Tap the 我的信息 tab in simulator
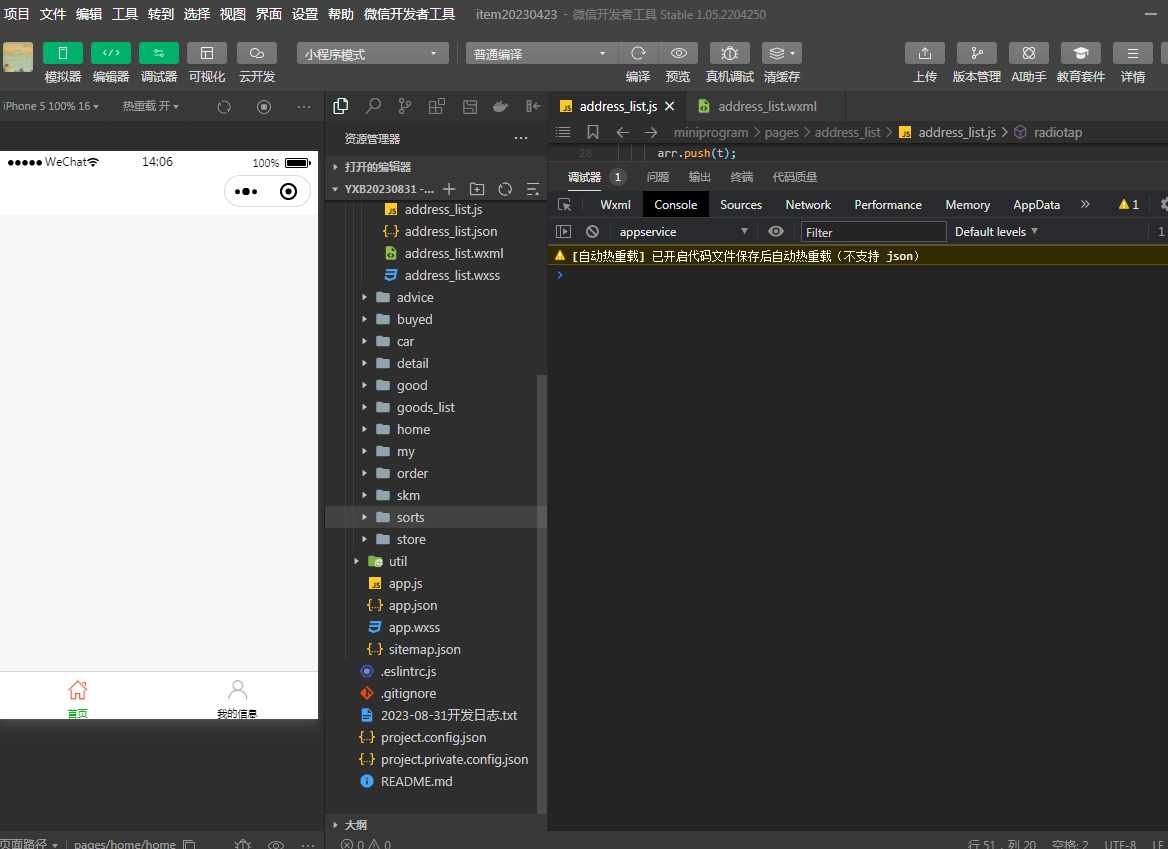This screenshot has width=1168, height=849. [x=237, y=698]
